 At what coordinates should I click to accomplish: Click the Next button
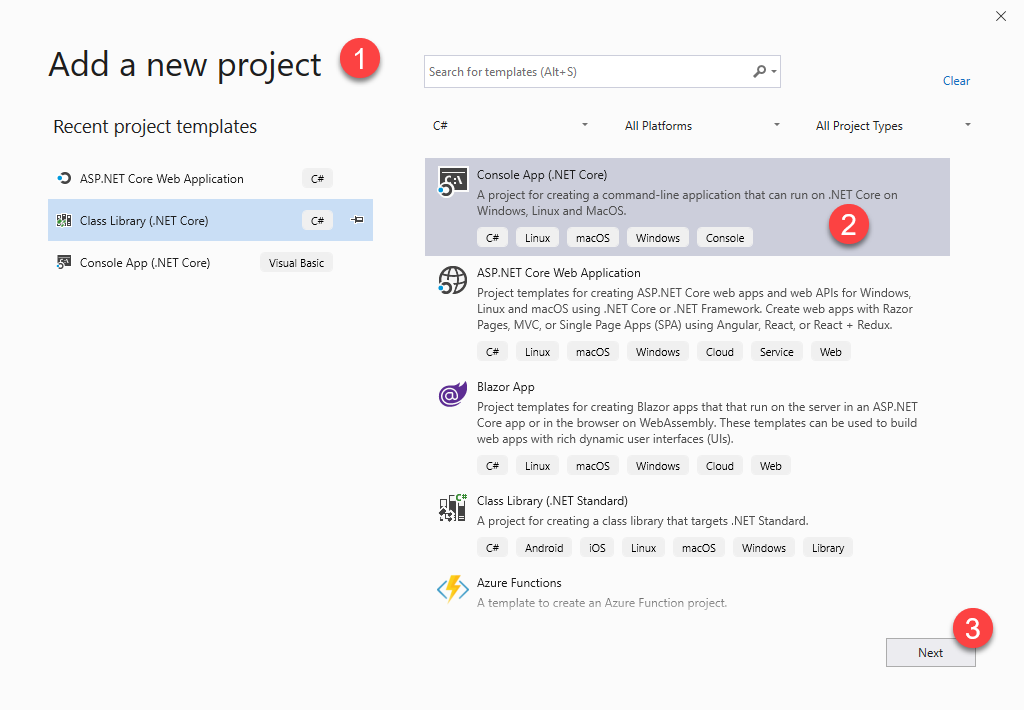point(931,653)
